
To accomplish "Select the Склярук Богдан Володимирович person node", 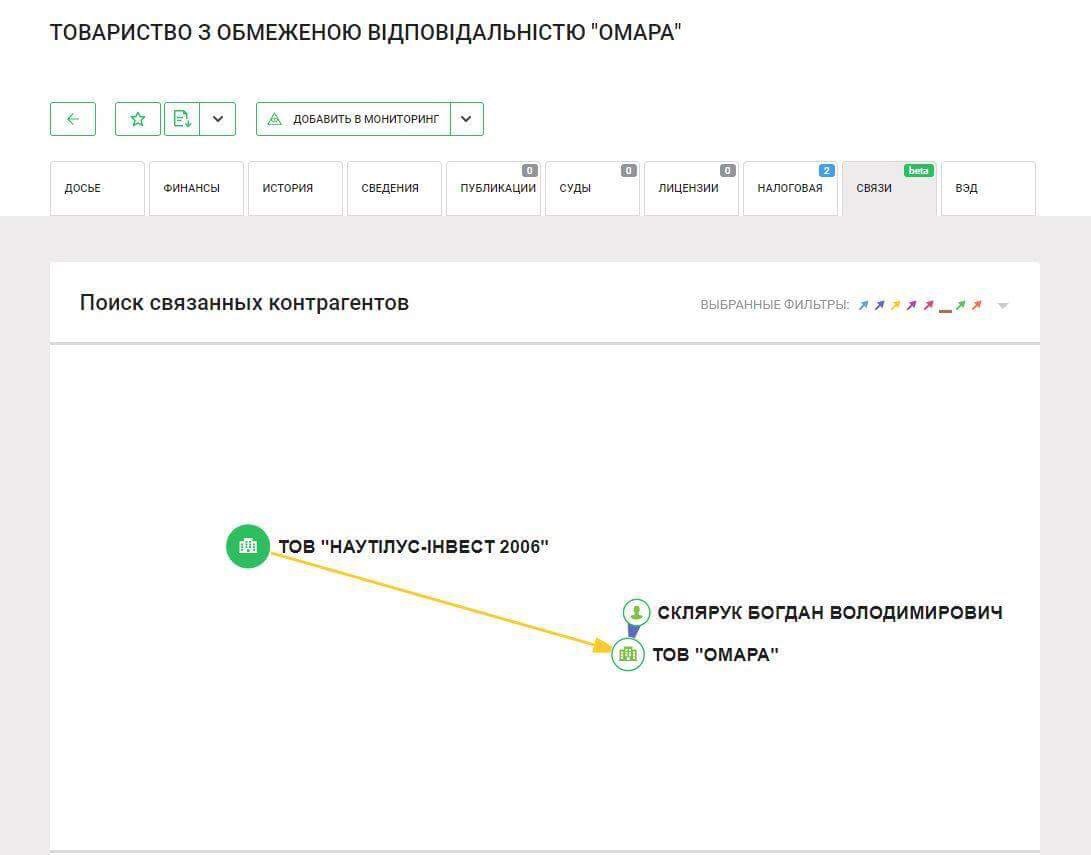I will 637,612.
